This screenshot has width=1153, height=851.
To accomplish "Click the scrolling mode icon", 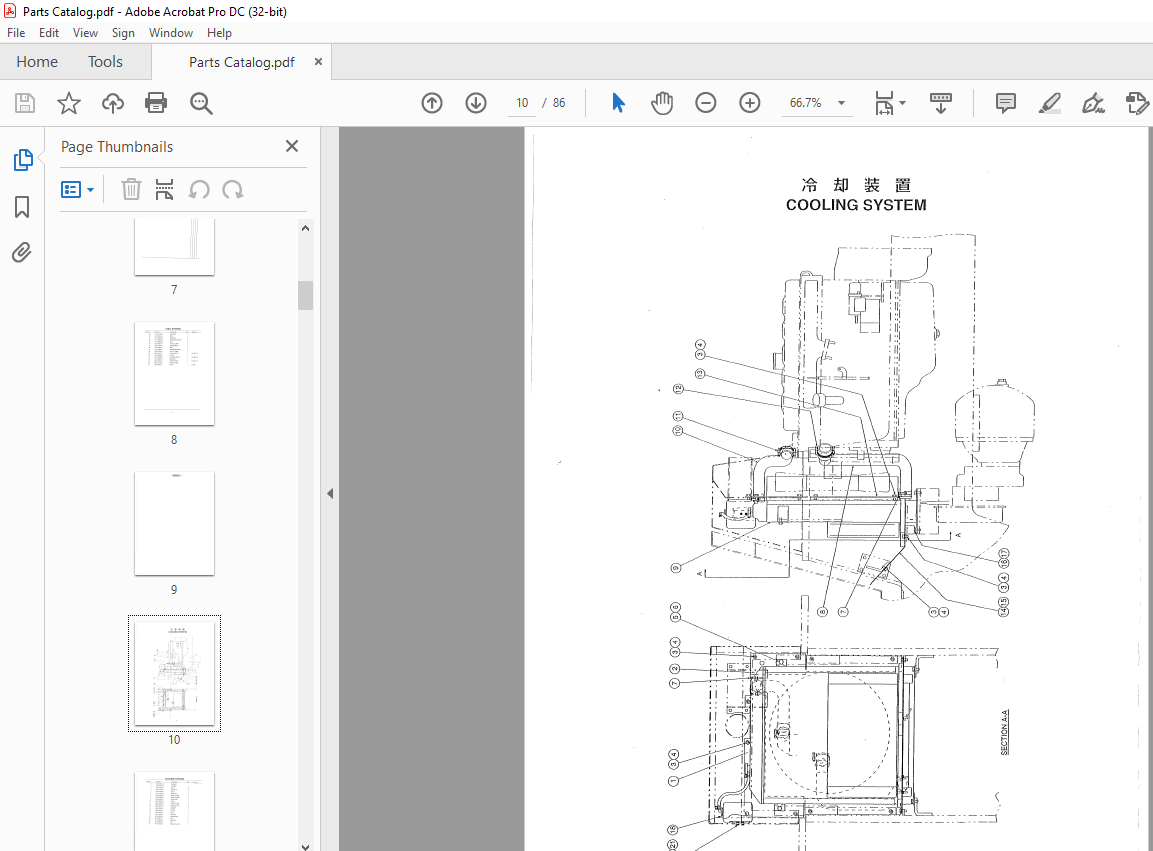I will 940,103.
